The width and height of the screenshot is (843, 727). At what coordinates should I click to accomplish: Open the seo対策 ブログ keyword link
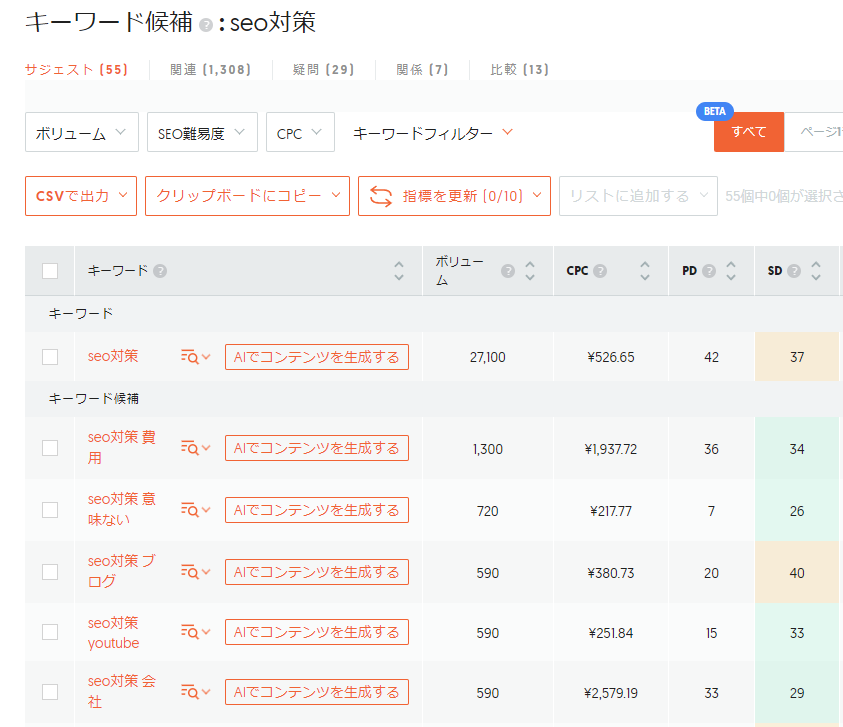click(122, 571)
